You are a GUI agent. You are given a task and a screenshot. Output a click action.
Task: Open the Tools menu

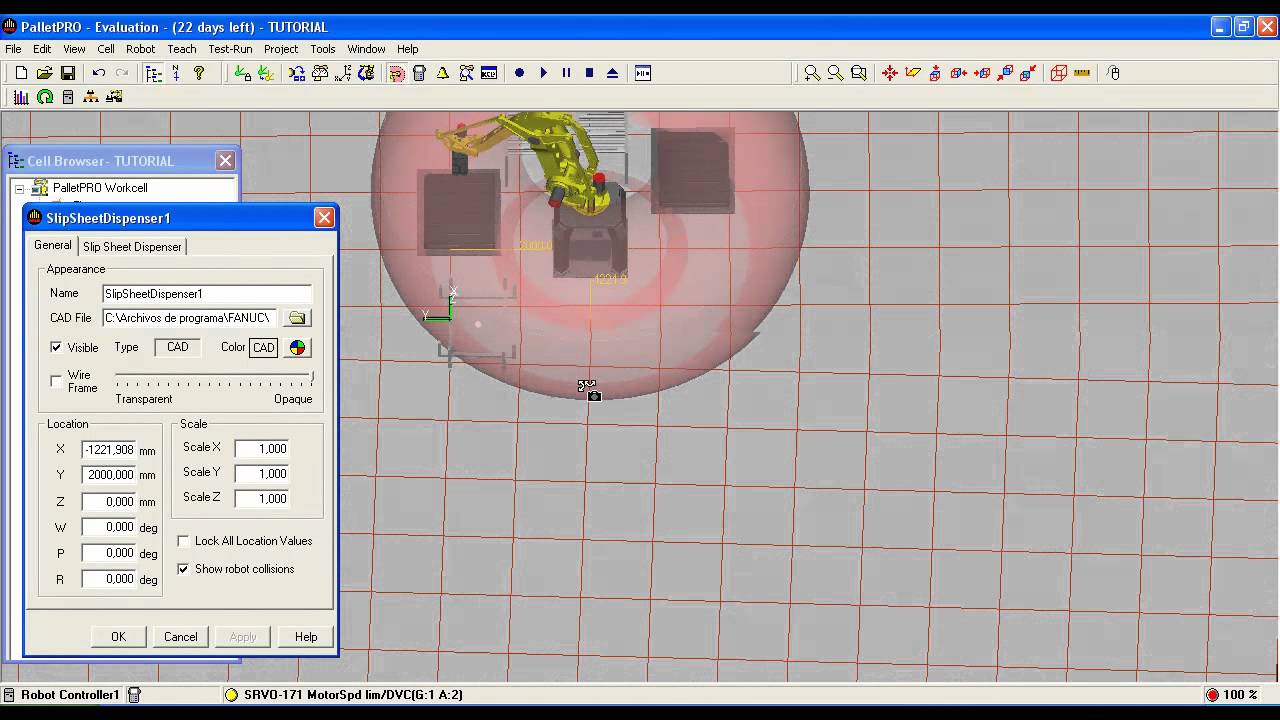pyautogui.click(x=323, y=49)
